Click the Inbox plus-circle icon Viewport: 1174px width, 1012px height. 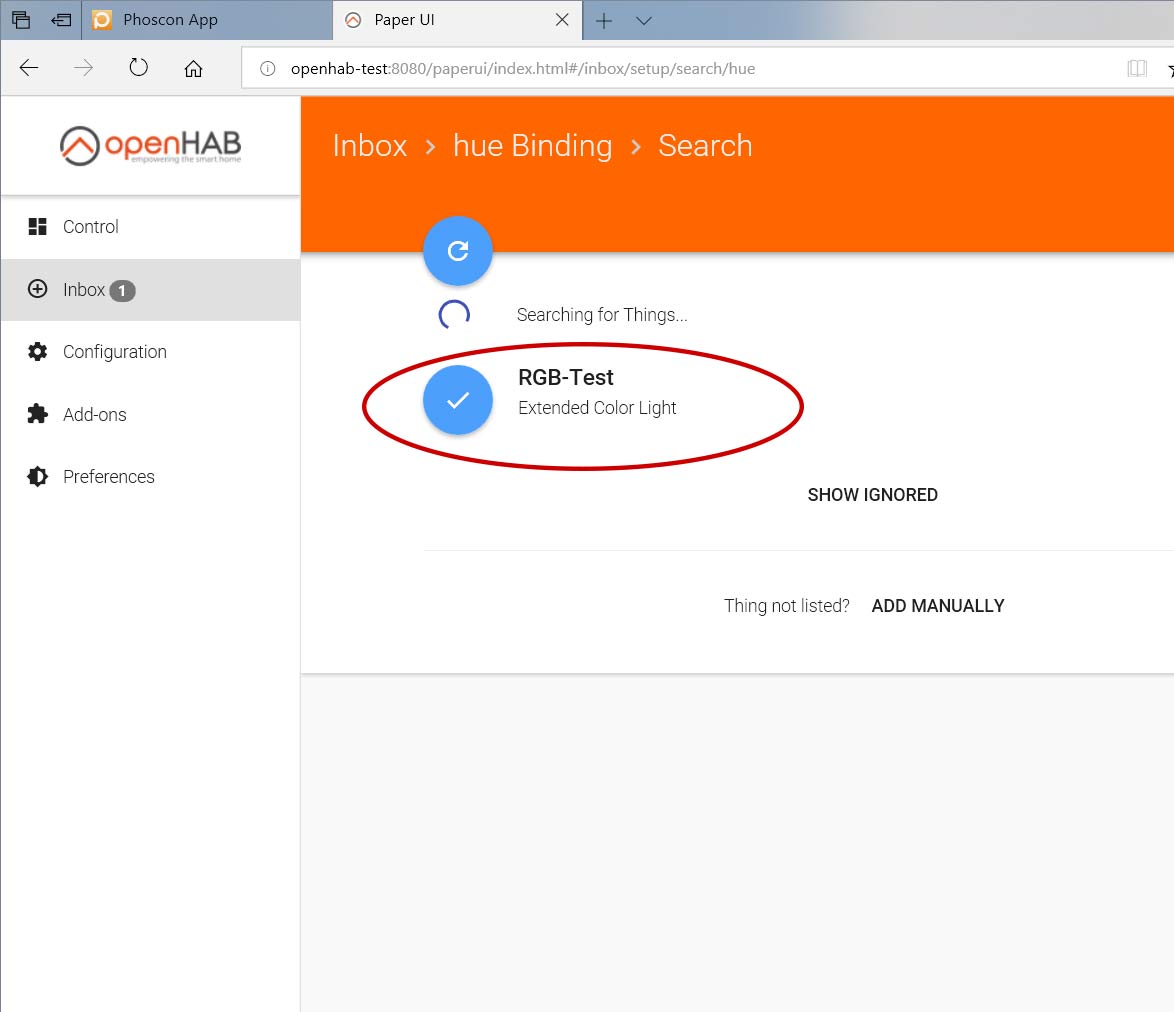37,289
